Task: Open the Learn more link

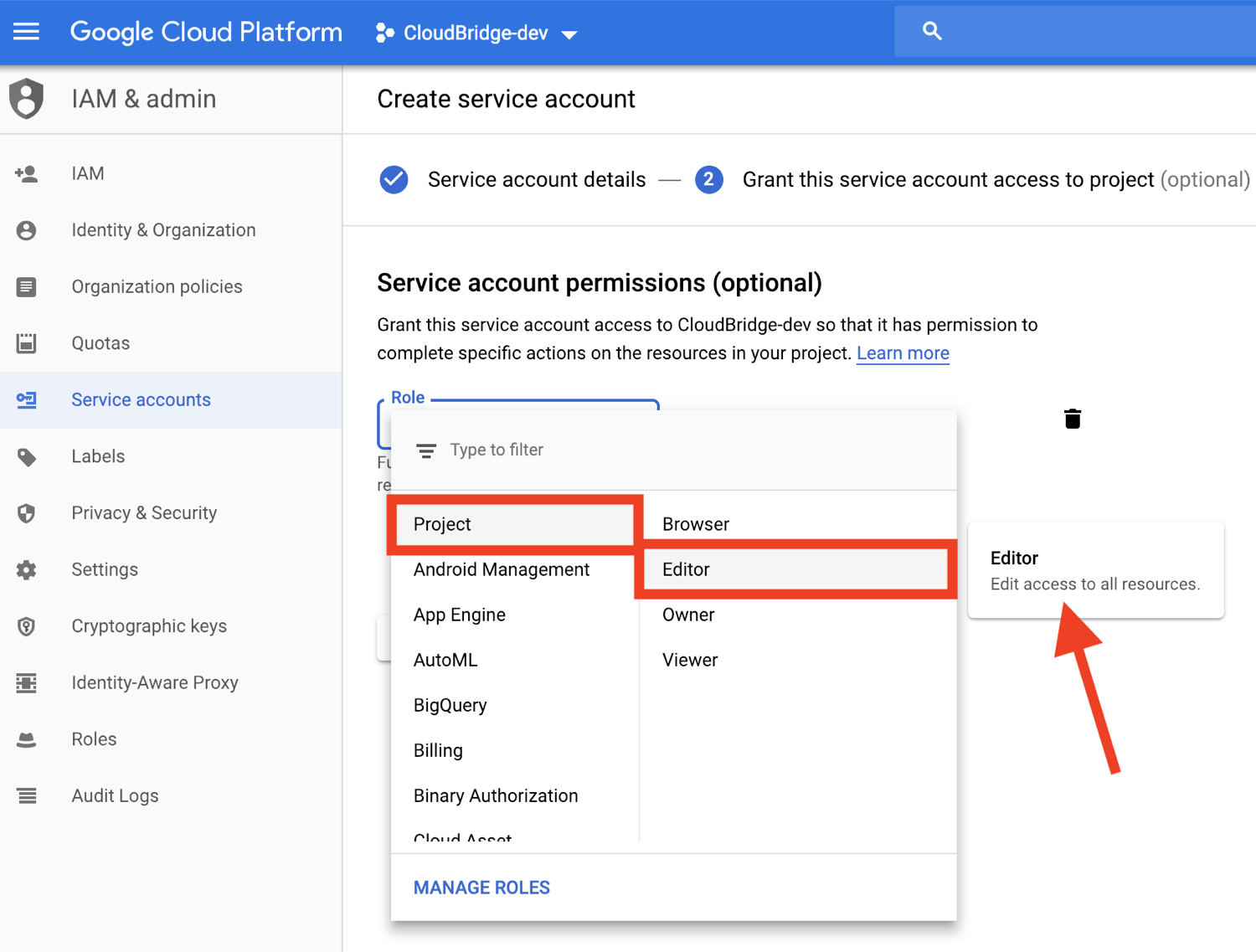Action: tap(903, 353)
